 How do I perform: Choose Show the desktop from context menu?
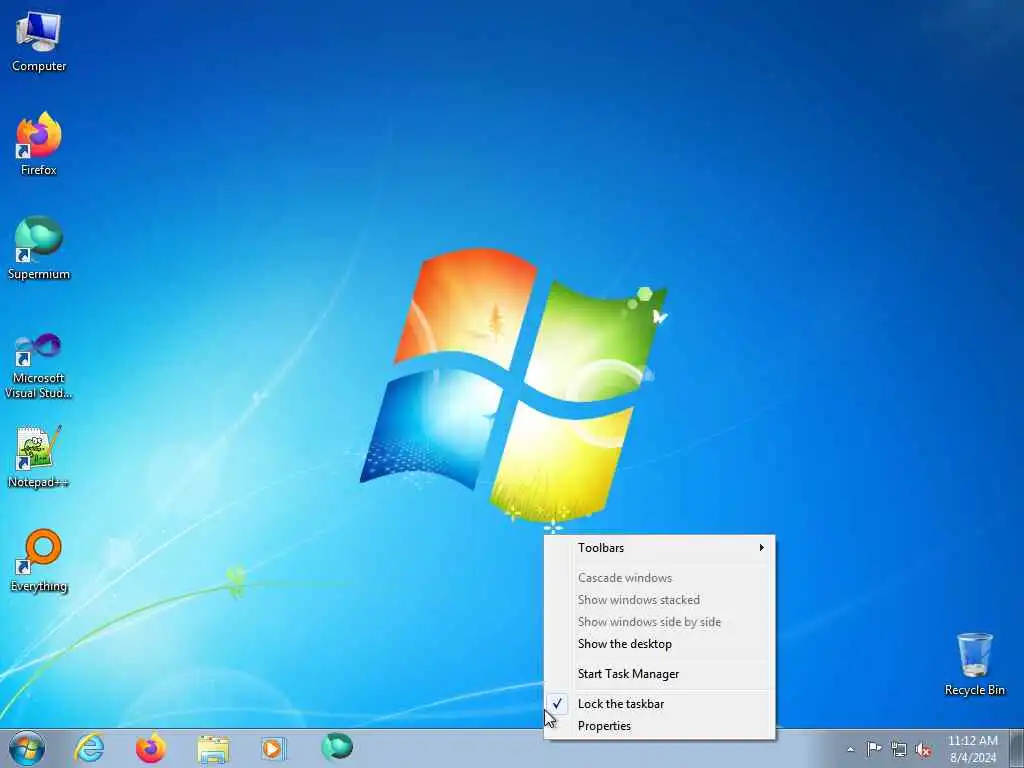point(660,644)
